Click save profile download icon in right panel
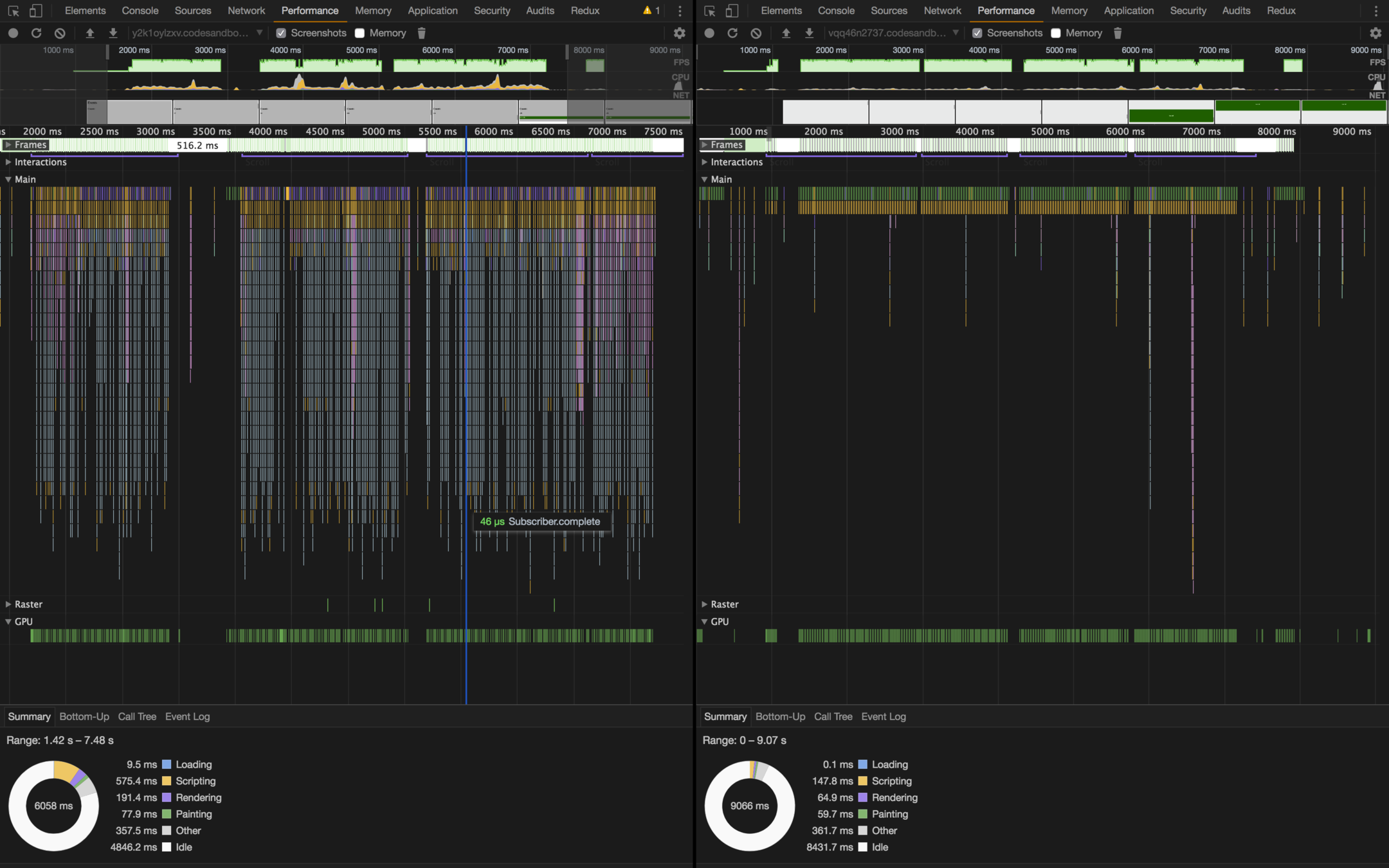This screenshot has height=868, width=1389. click(809, 33)
